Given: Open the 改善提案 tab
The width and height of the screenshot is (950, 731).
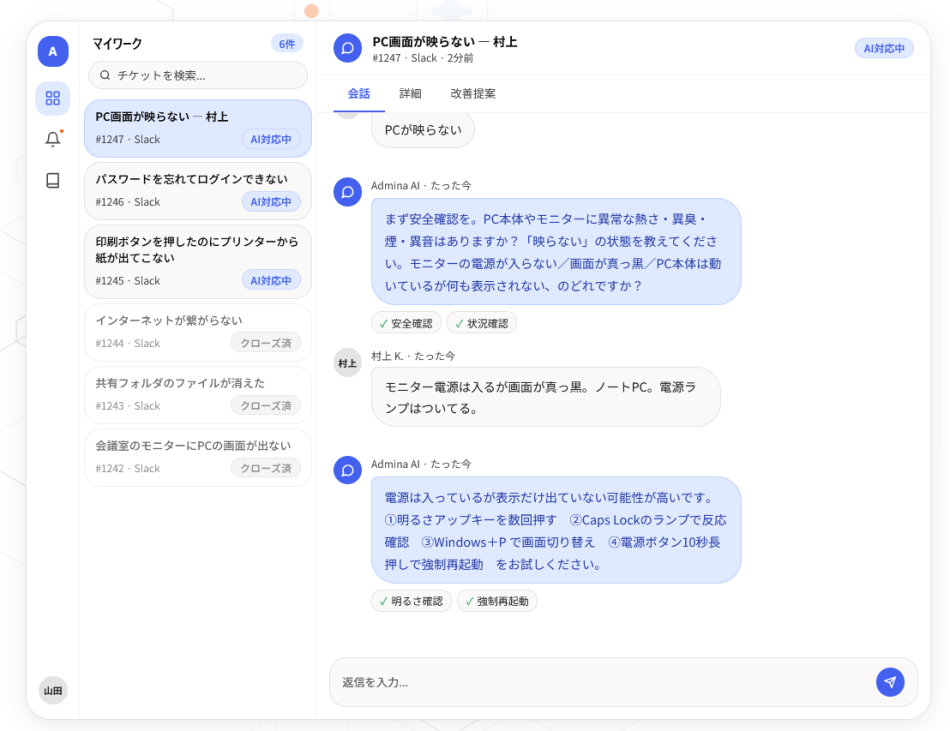Looking at the screenshot, I should 475,93.
